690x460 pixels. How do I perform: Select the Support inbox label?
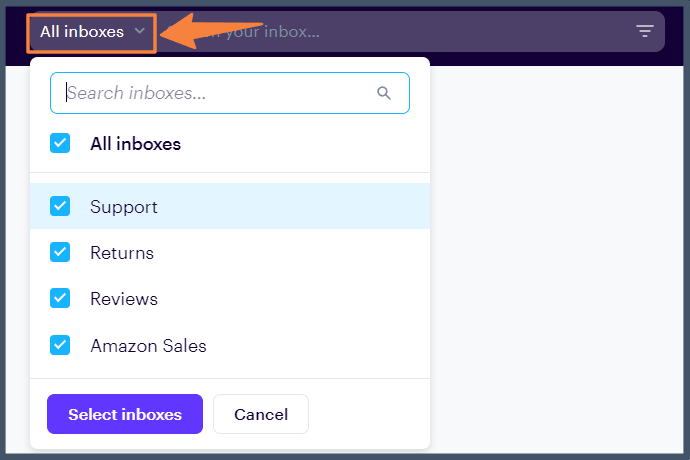[x=124, y=207]
